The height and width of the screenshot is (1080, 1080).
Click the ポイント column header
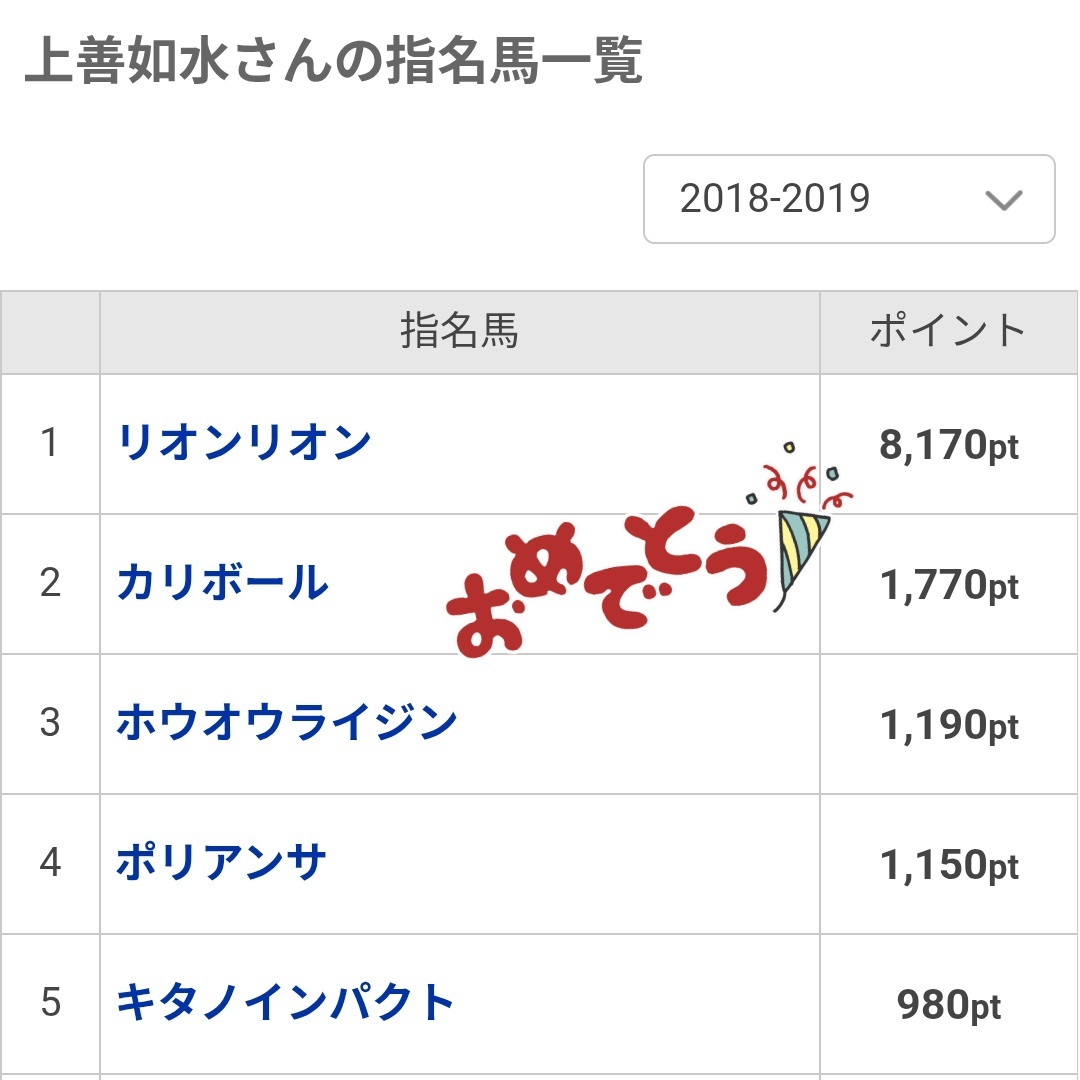tap(948, 331)
